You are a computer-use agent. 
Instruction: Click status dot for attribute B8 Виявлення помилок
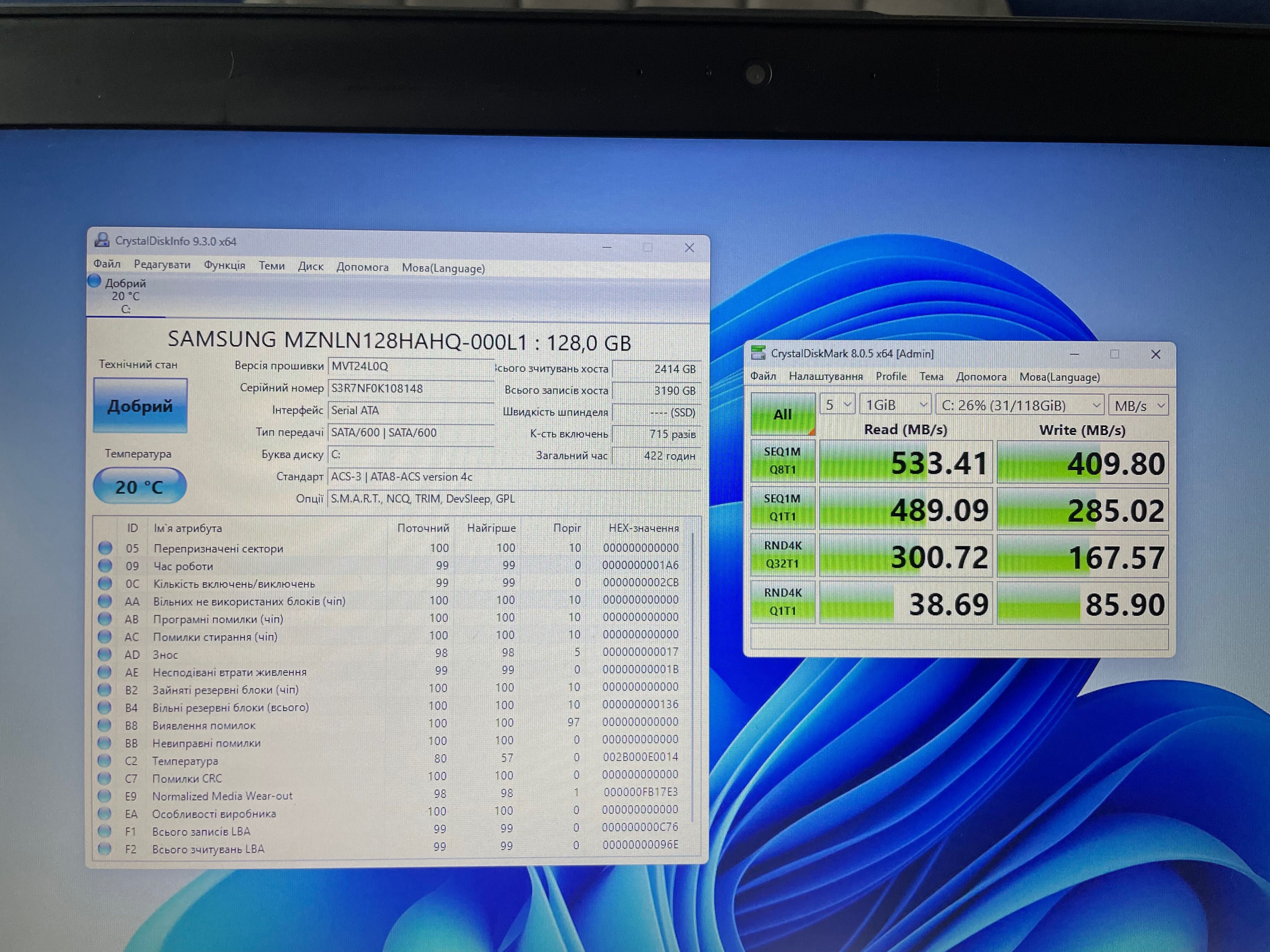coord(105,725)
